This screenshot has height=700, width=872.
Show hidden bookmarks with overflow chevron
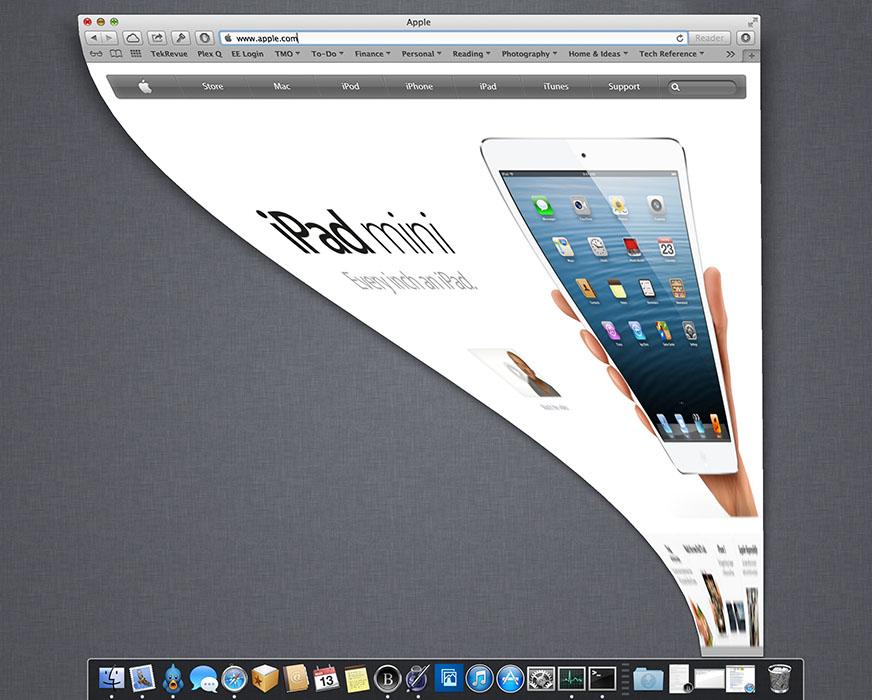(x=730, y=54)
